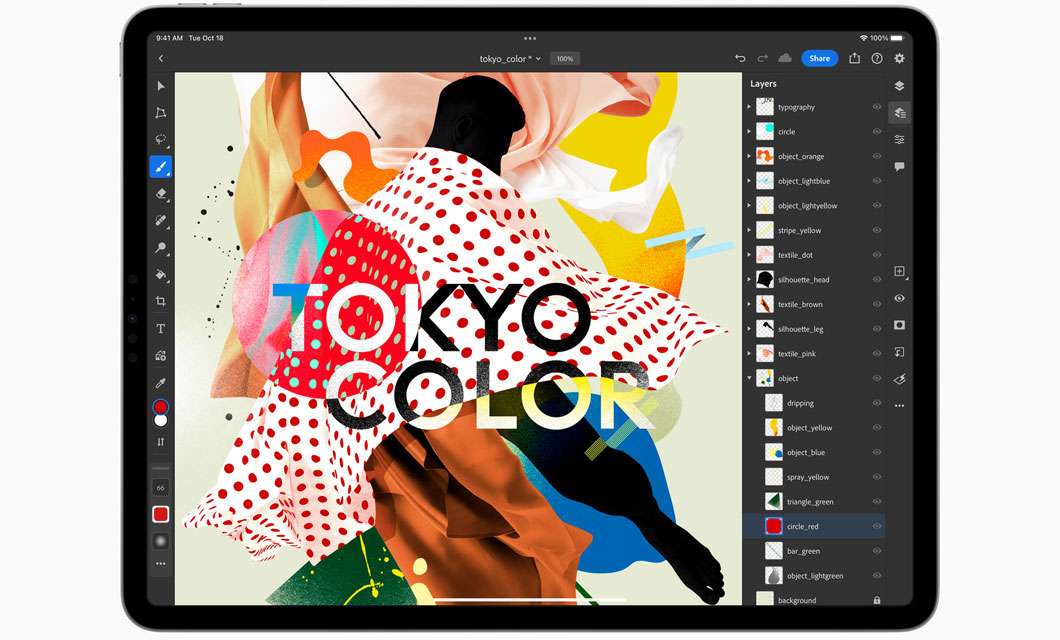Select the Type tool
The height and width of the screenshot is (640, 1060).
click(x=160, y=328)
